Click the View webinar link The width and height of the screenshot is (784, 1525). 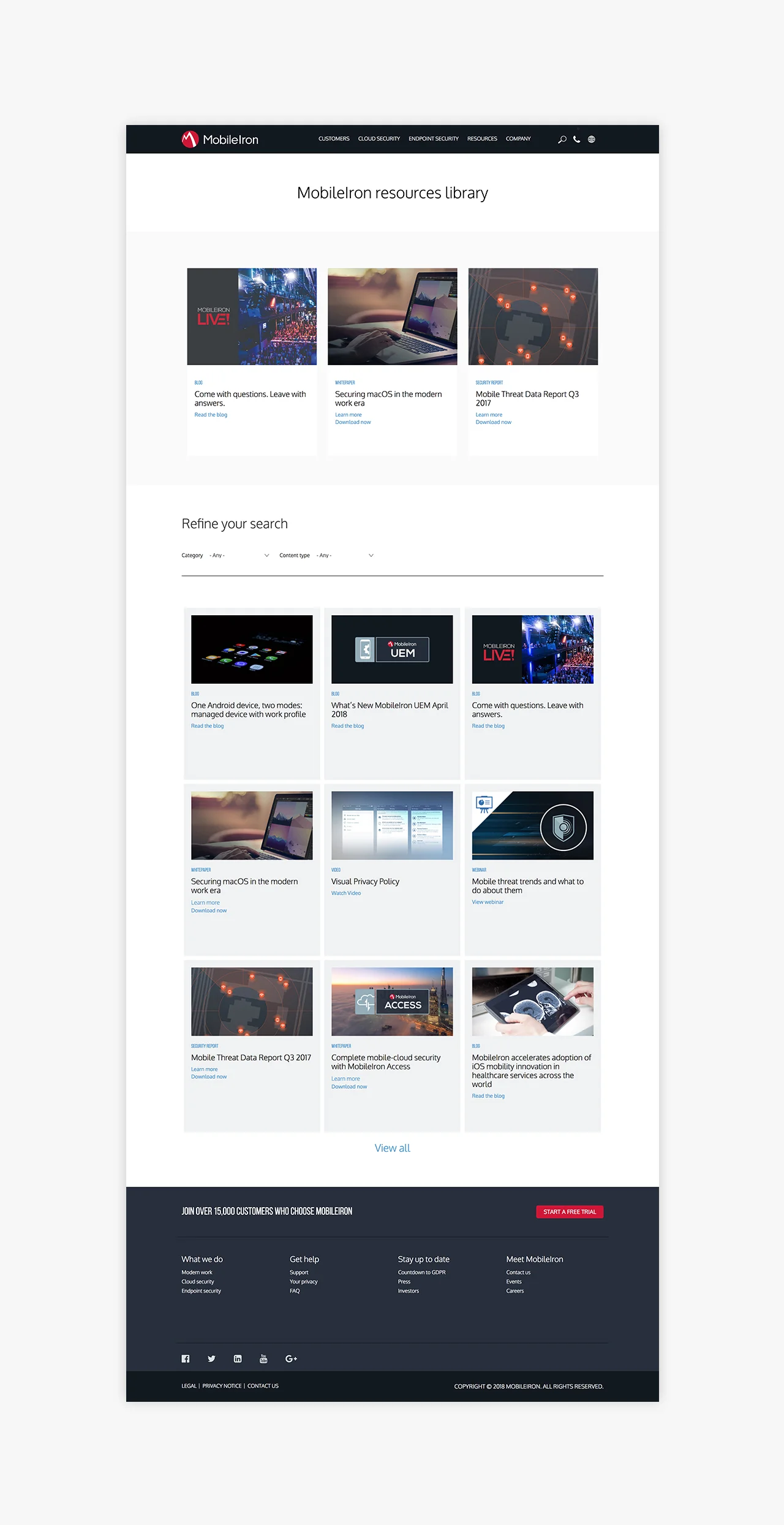point(488,902)
